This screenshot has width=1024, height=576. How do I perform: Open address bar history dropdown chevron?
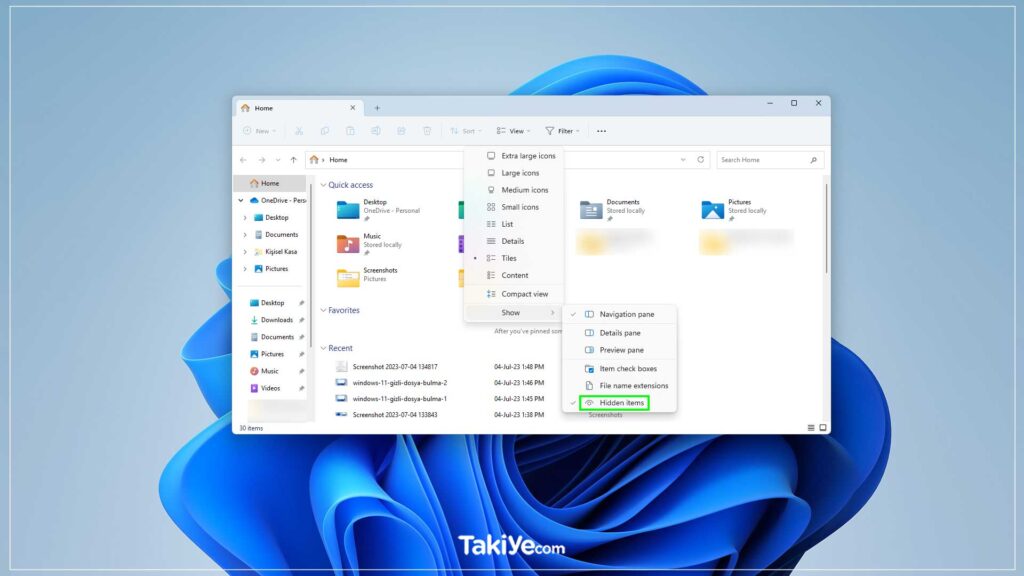pyautogui.click(x=683, y=160)
